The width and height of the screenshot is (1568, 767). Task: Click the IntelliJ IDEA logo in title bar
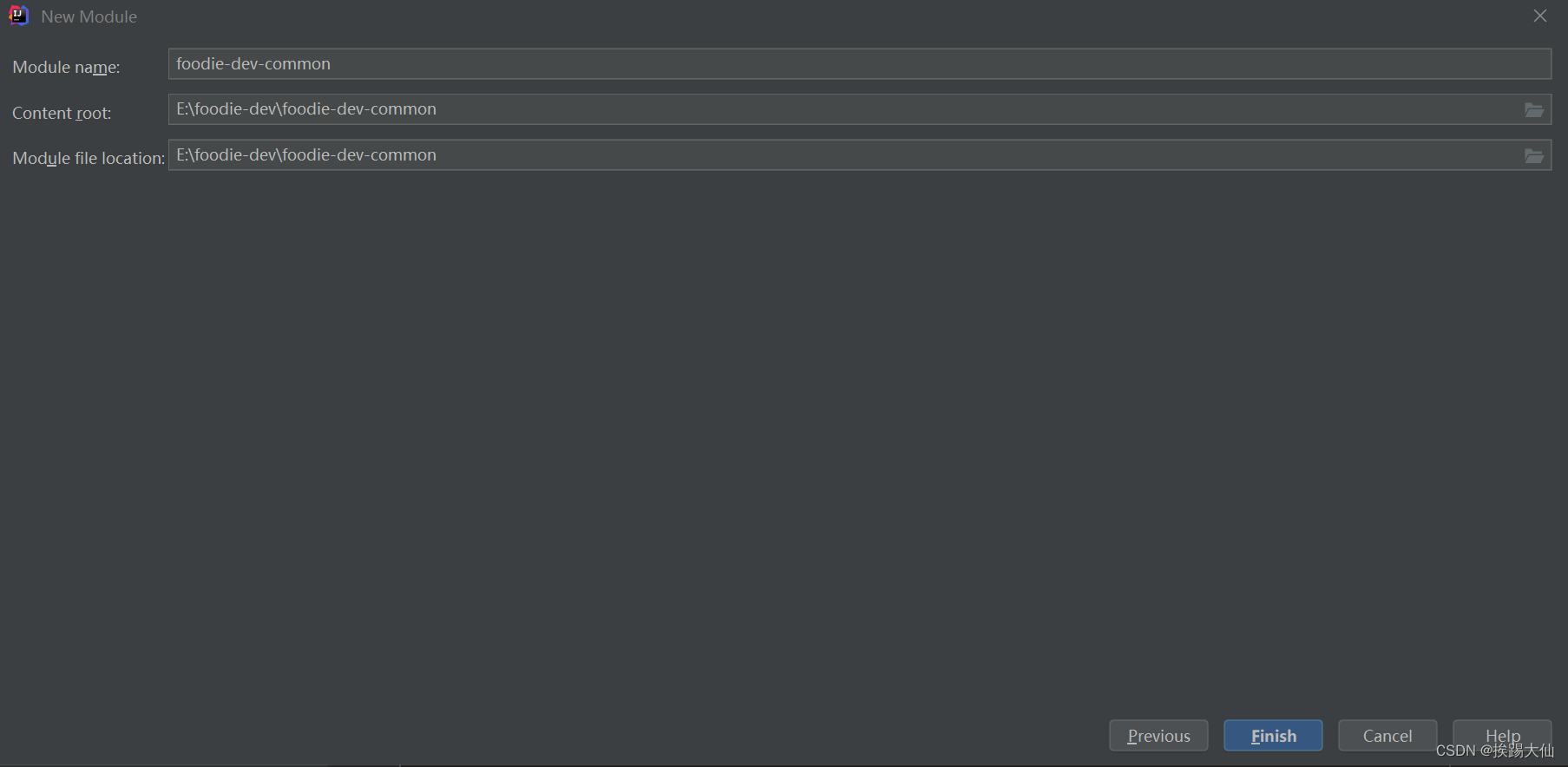tap(18, 16)
